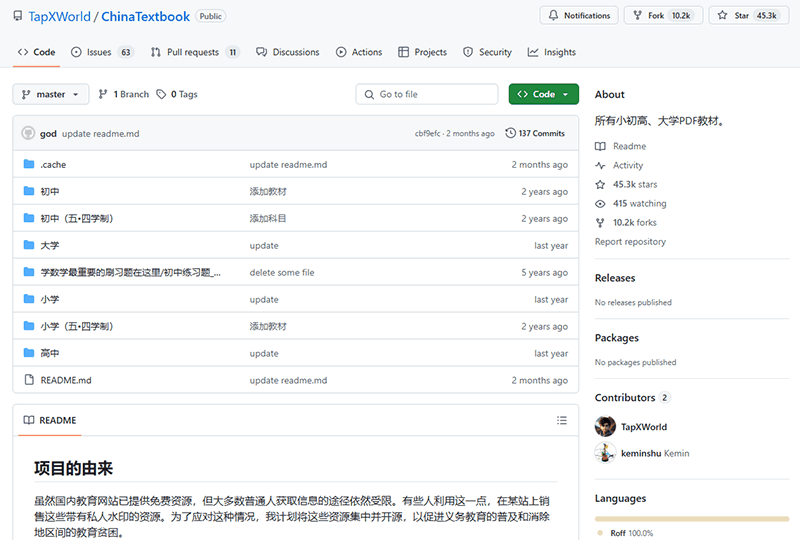Click the star icon beside 45.3k stars
The width and height of the screenshot is (800, 540).
(x=600, y=184)
